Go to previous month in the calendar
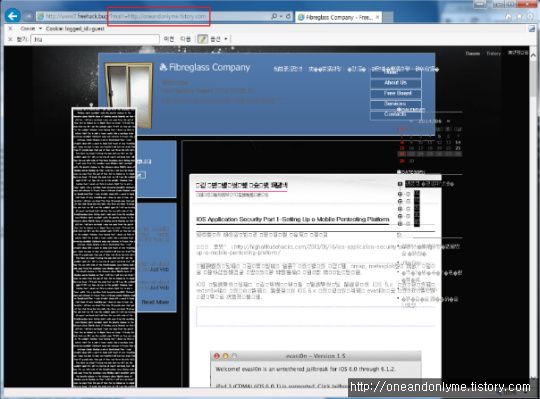This screenshot has width=540, height=399. (x=411, y=121)
